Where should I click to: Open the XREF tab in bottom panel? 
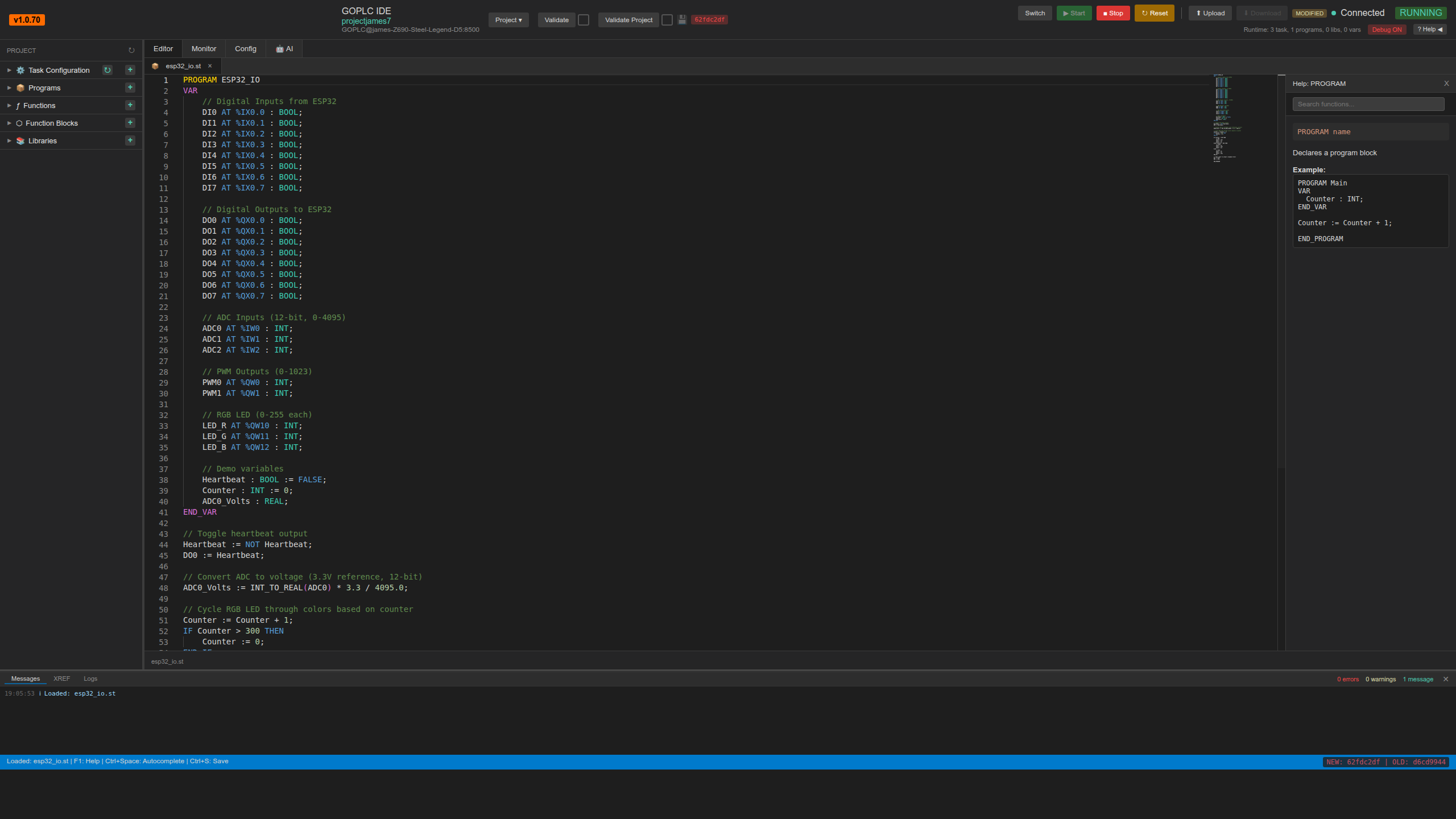coord(61,679)
